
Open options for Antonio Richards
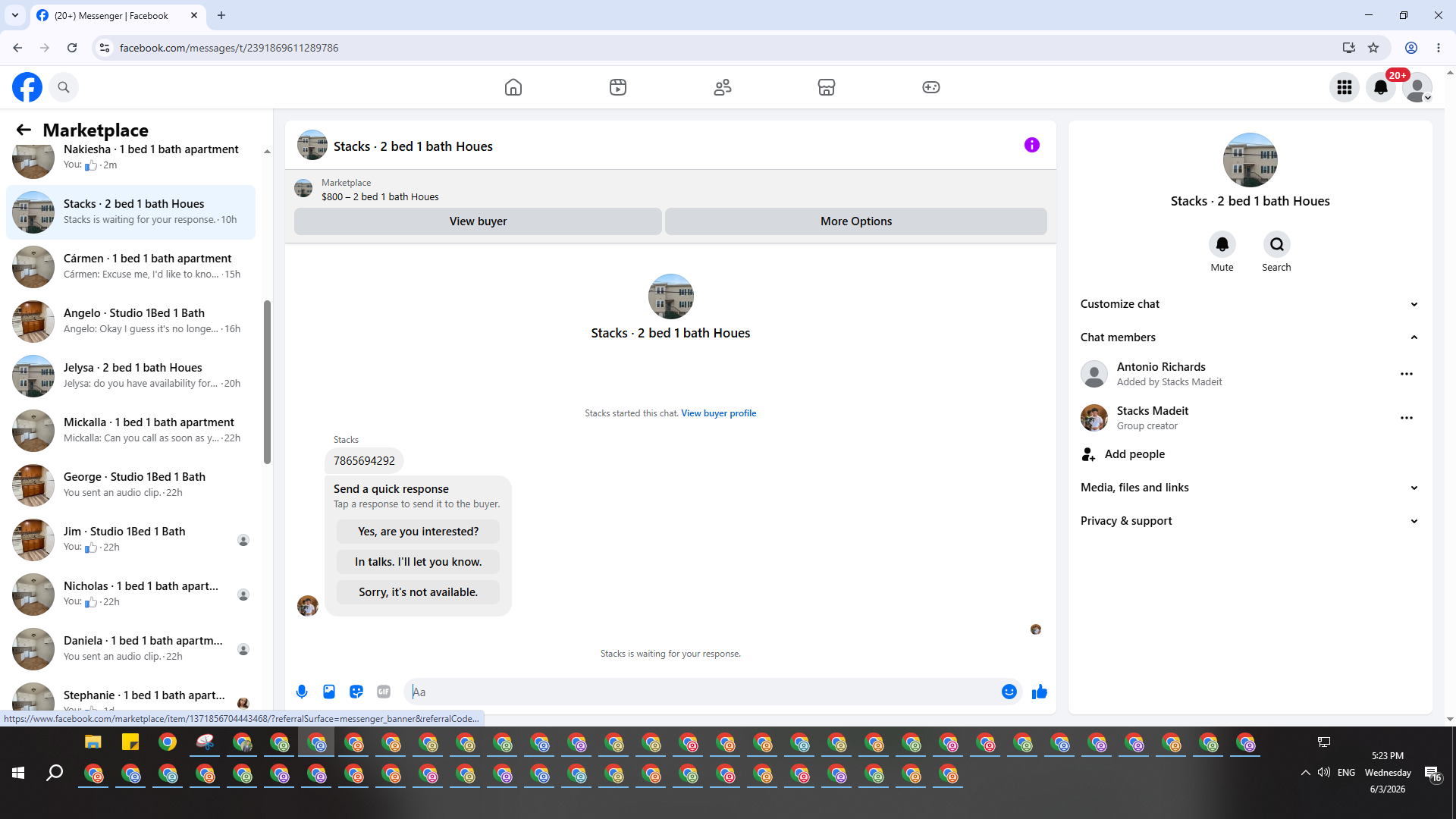click(x=1407, y=374)
